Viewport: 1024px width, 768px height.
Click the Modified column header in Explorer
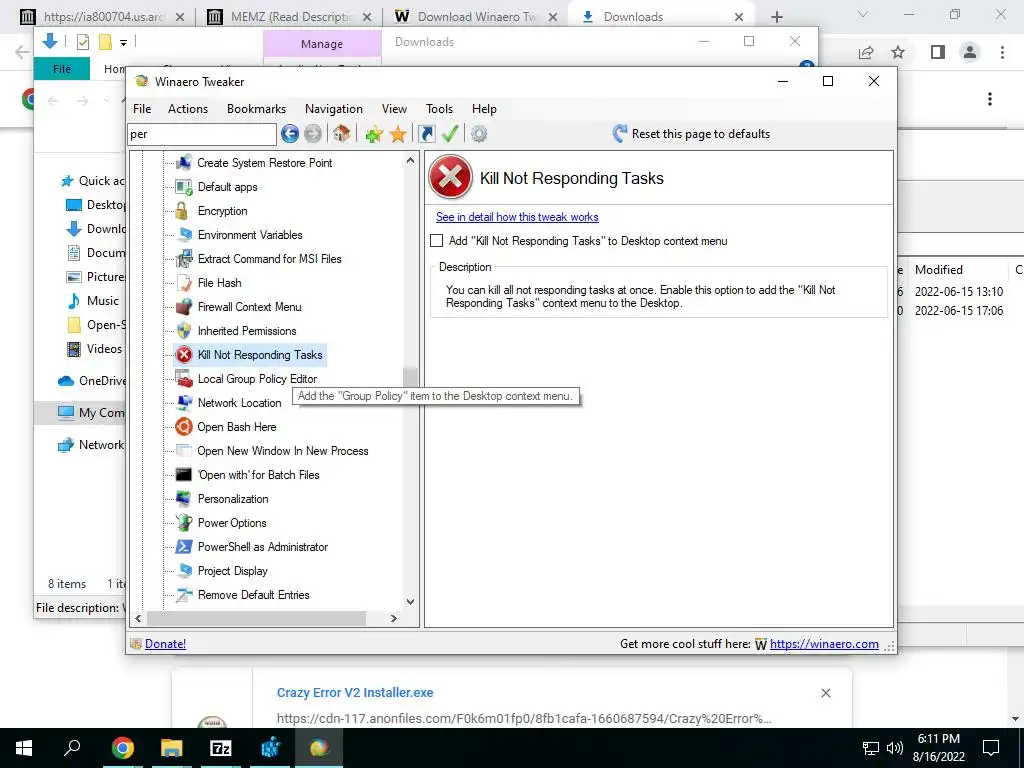[x=938, y=270]
